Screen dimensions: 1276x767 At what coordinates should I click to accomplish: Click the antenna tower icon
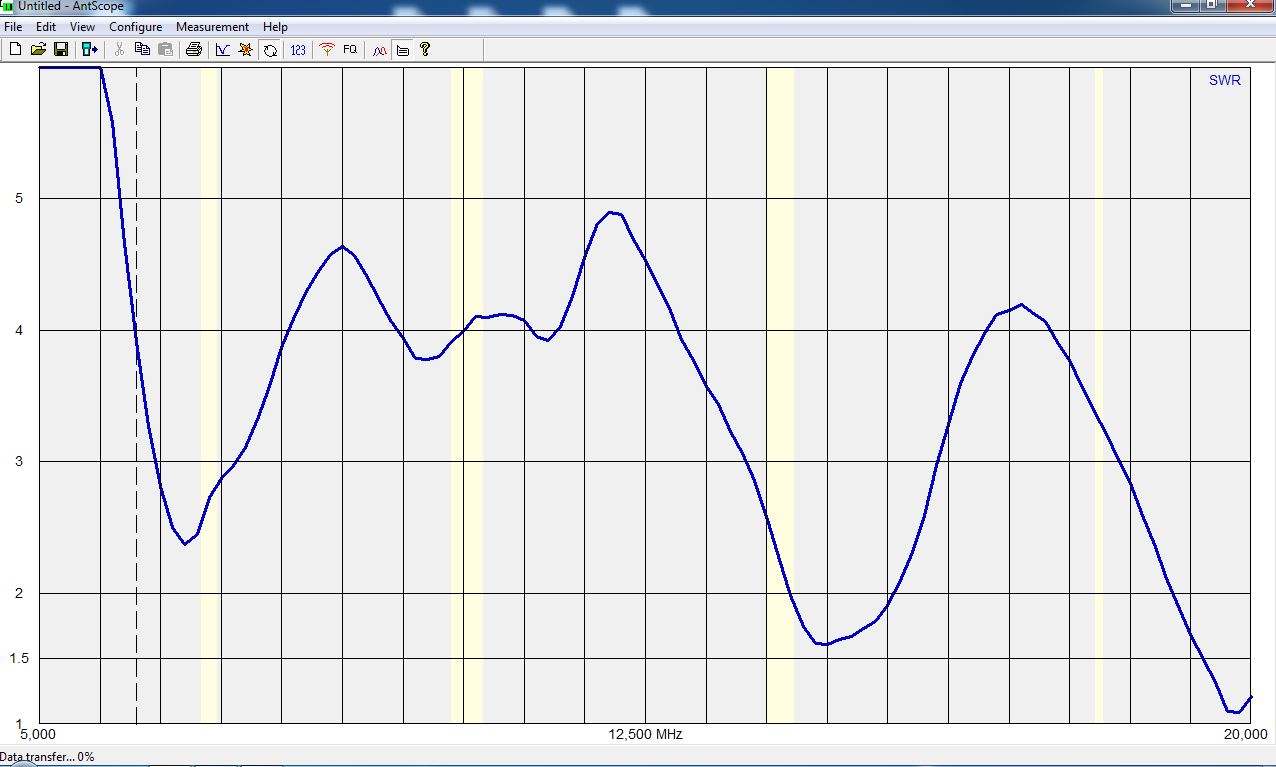[x=326, y=49]
